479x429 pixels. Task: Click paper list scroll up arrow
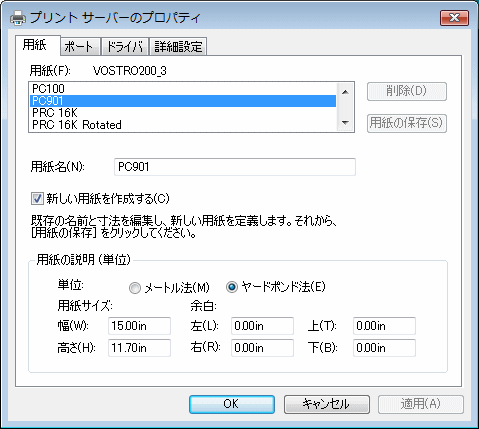click(345, 92)
